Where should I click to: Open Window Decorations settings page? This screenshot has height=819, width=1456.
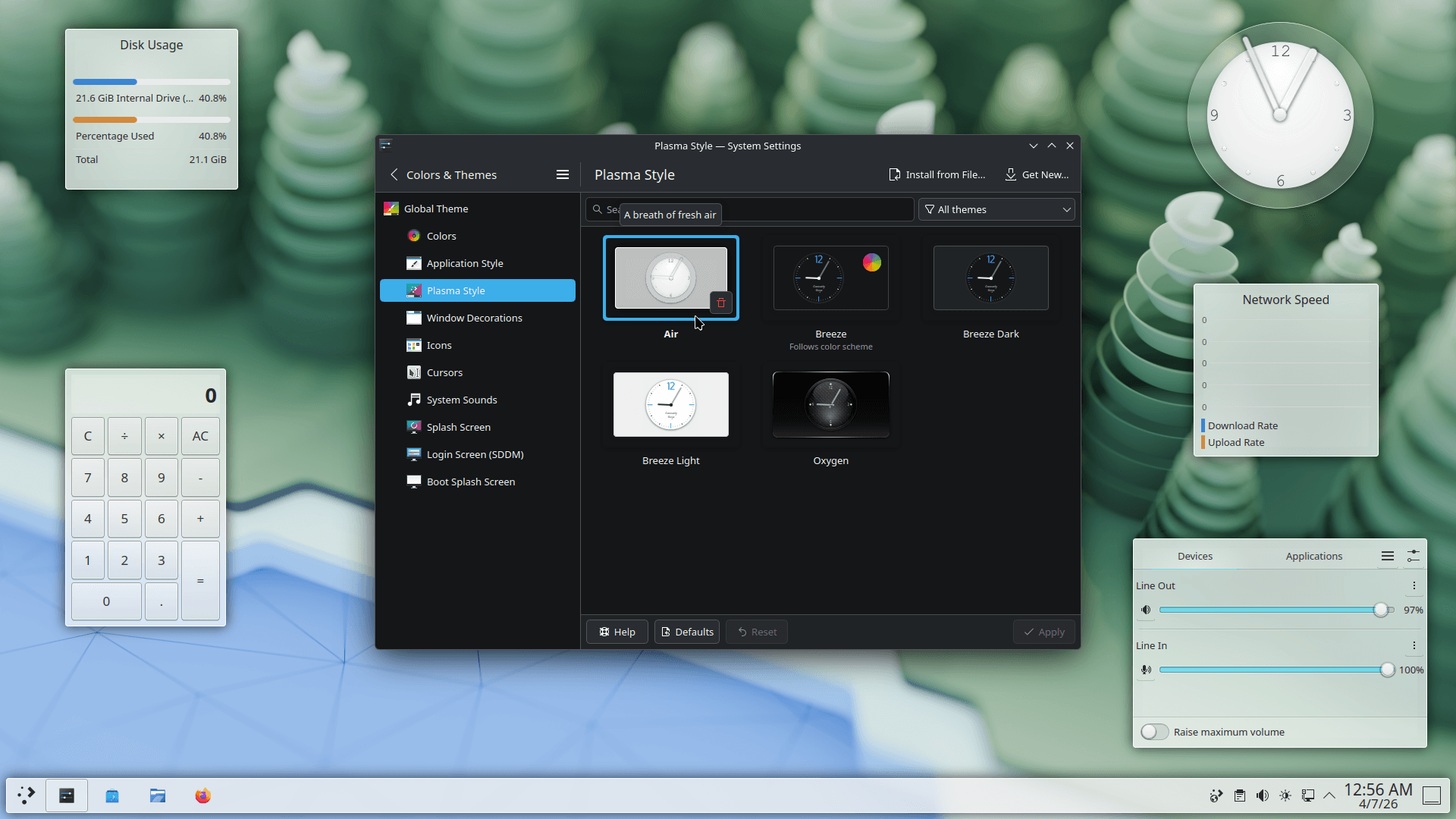click(474, 318)
